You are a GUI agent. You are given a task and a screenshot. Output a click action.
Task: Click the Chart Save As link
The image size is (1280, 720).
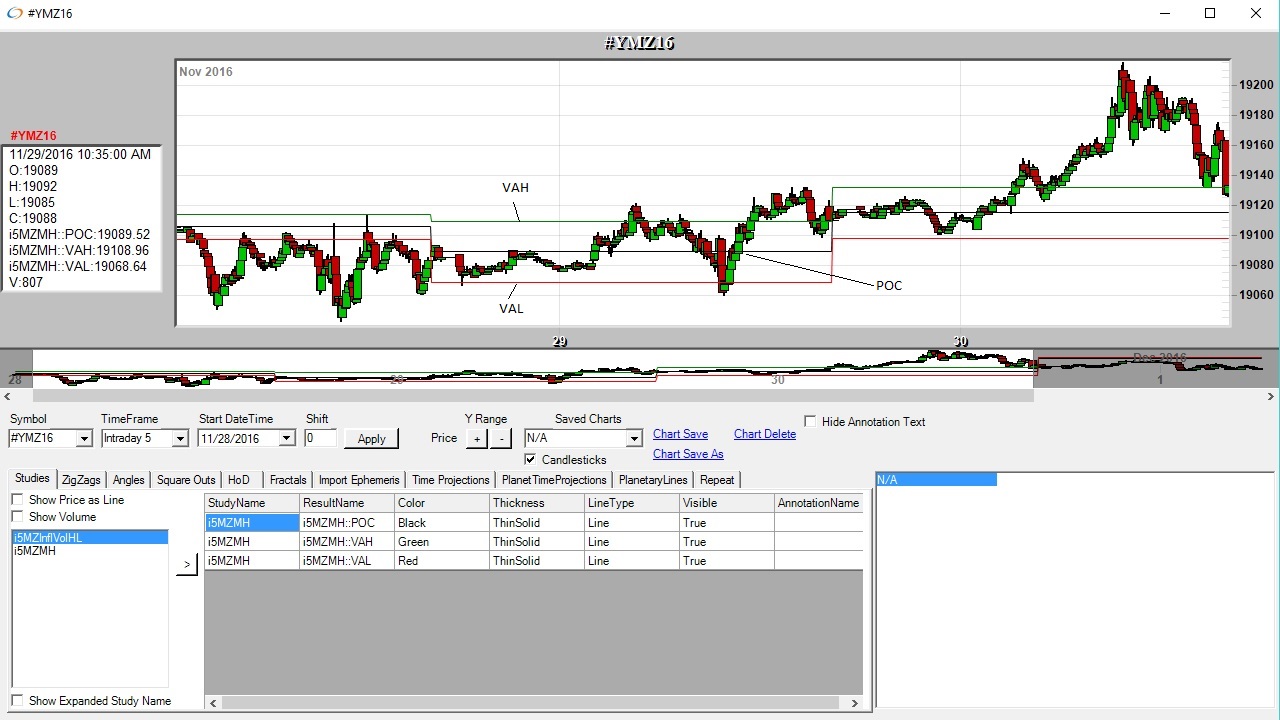[688, 454]
